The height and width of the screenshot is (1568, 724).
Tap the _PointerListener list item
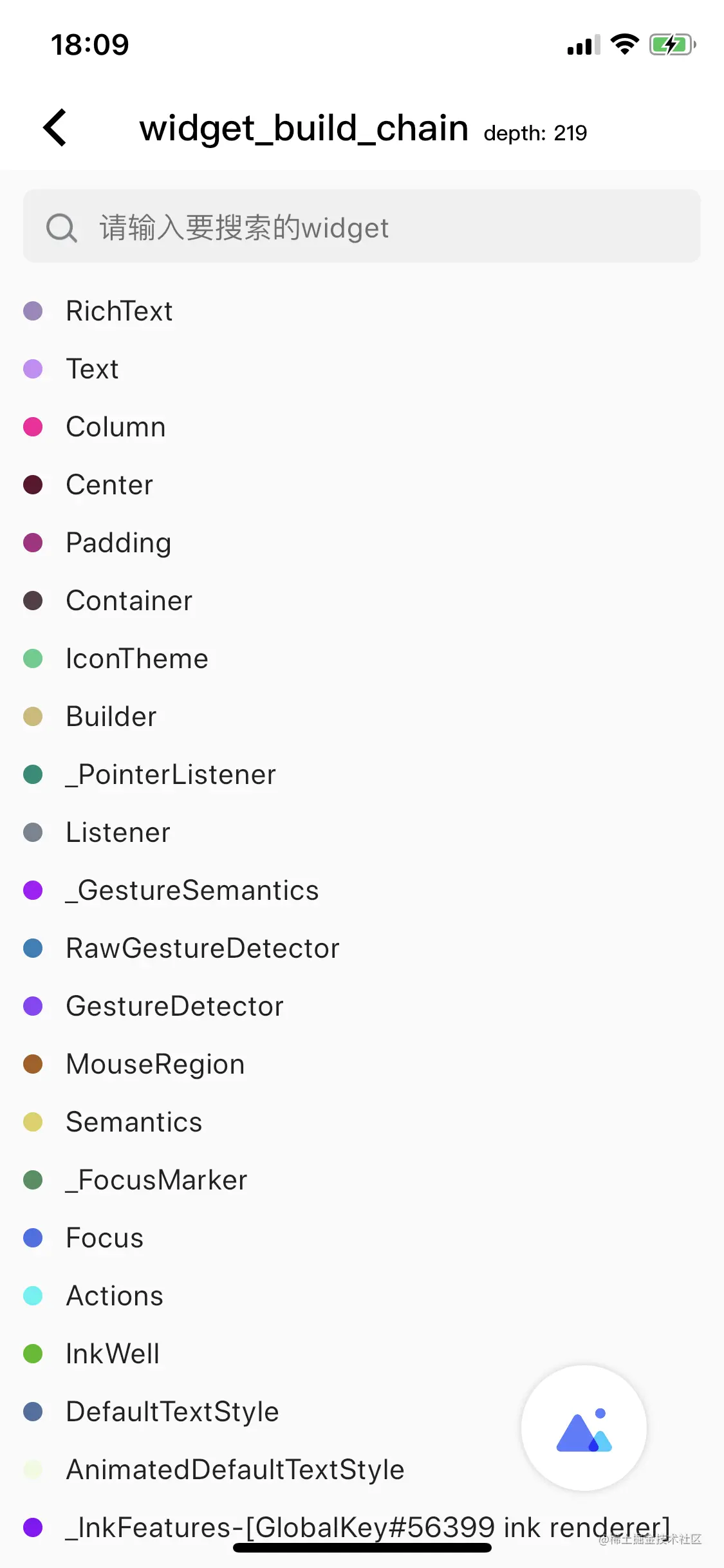(171, 774)
